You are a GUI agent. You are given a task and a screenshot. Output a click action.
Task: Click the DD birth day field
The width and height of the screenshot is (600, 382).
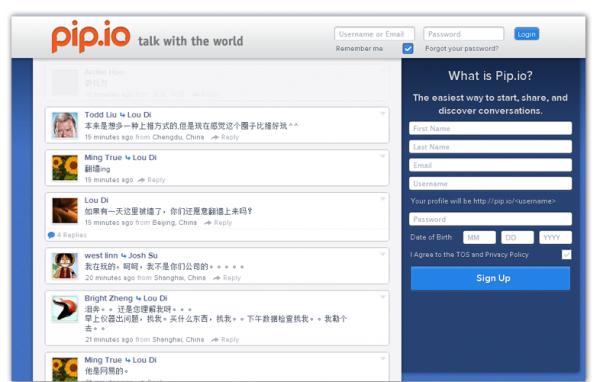click(517, 238)
